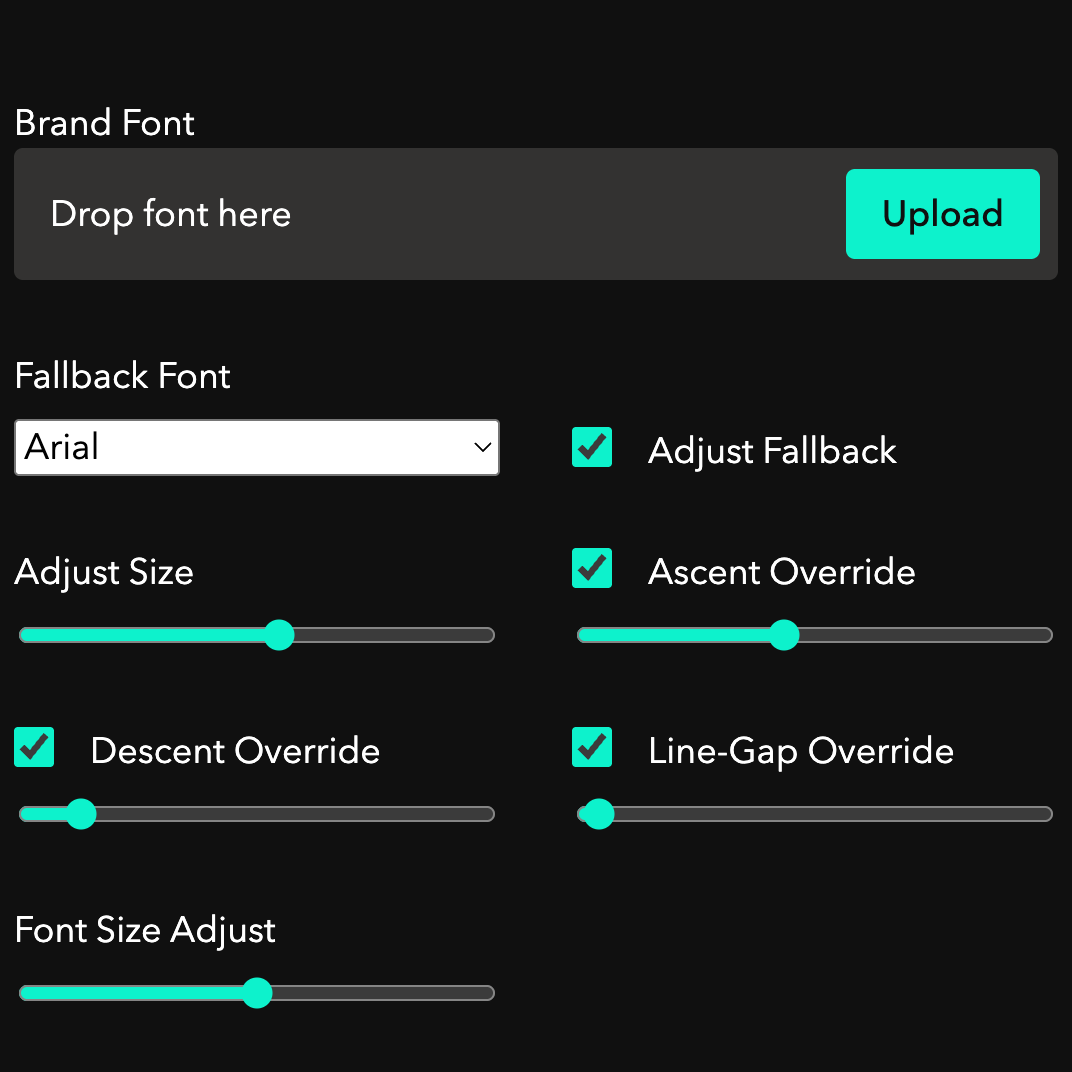Image resolution: width=1072 pixels, height=1072 pixels.
Task: Click the Descent Override slider thumb
Action: (x=80, y=814)
